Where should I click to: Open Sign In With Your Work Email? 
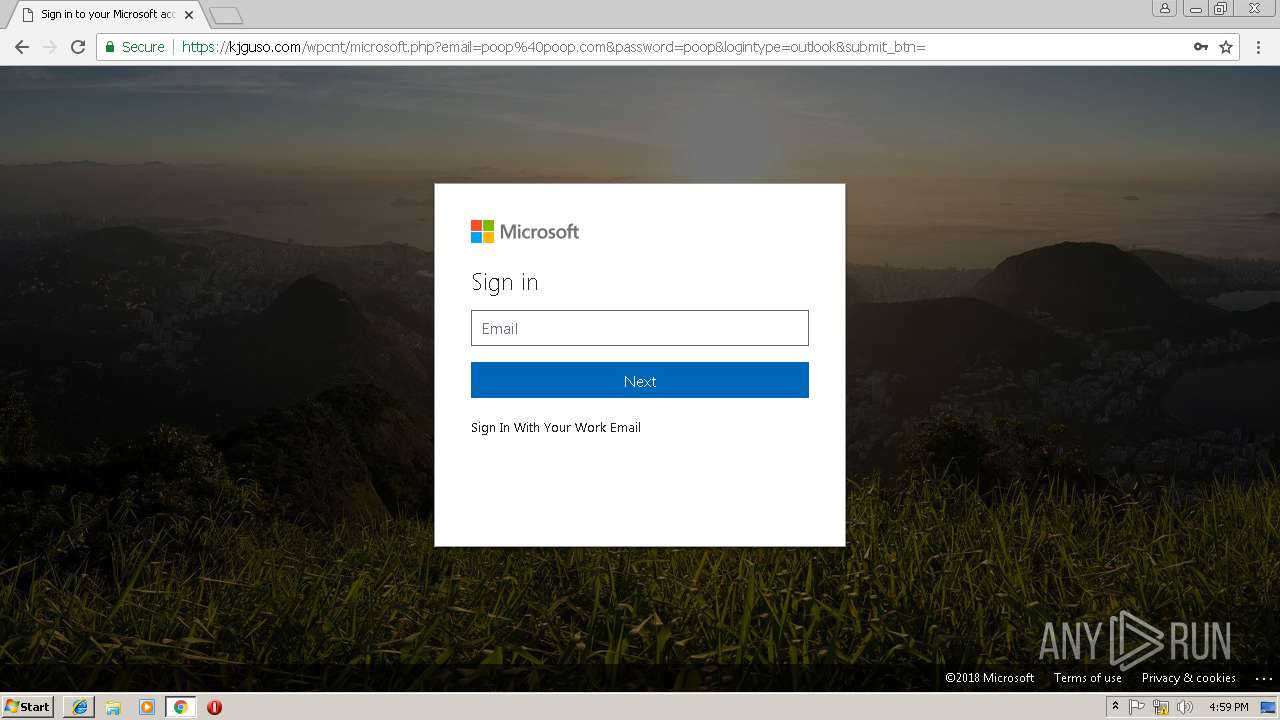556,427
